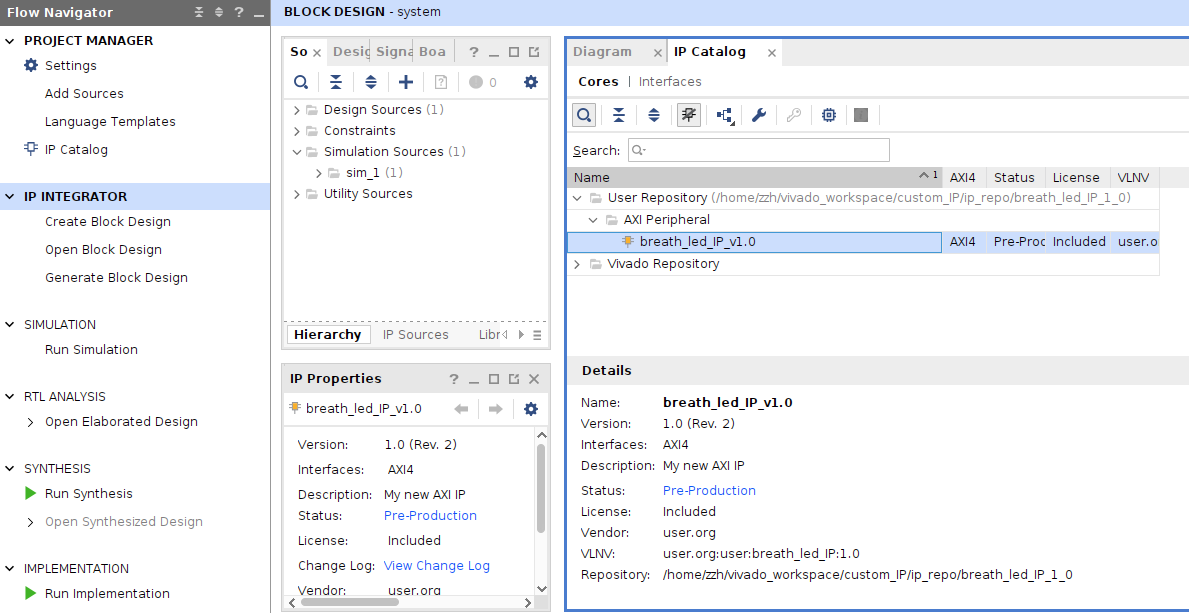
Task: Open Language Templates
Action: [110, 121]
